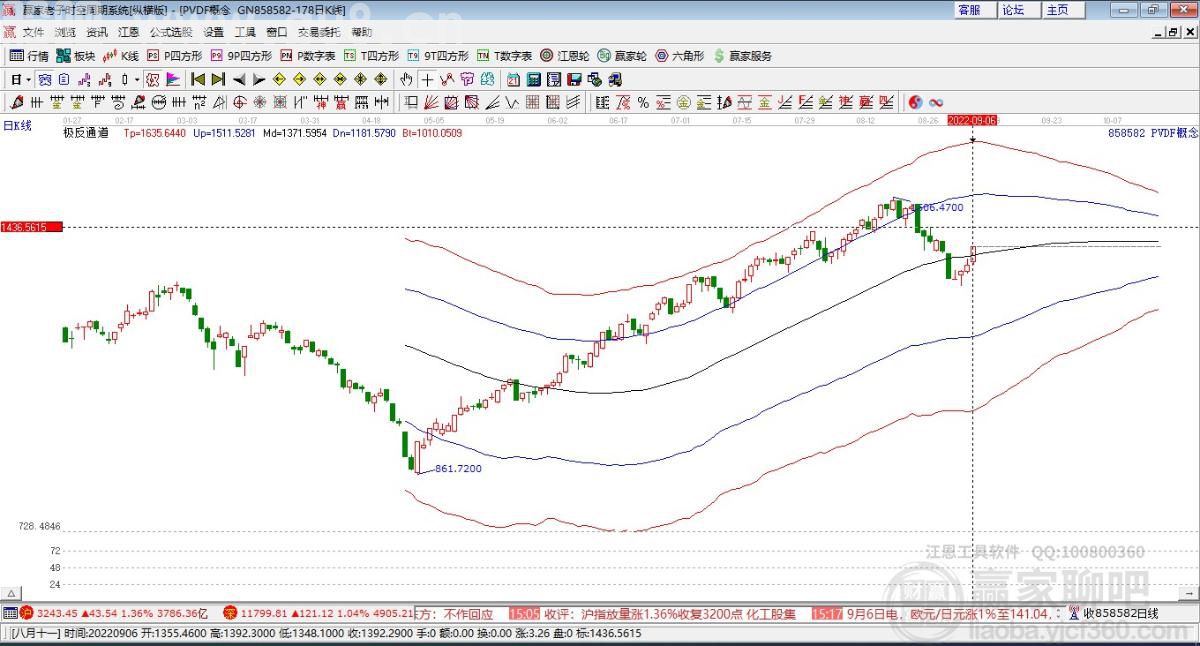This screenshot has height=646, width=1200.
Task: Click the infinity loop icon
Action: [937, 102]
